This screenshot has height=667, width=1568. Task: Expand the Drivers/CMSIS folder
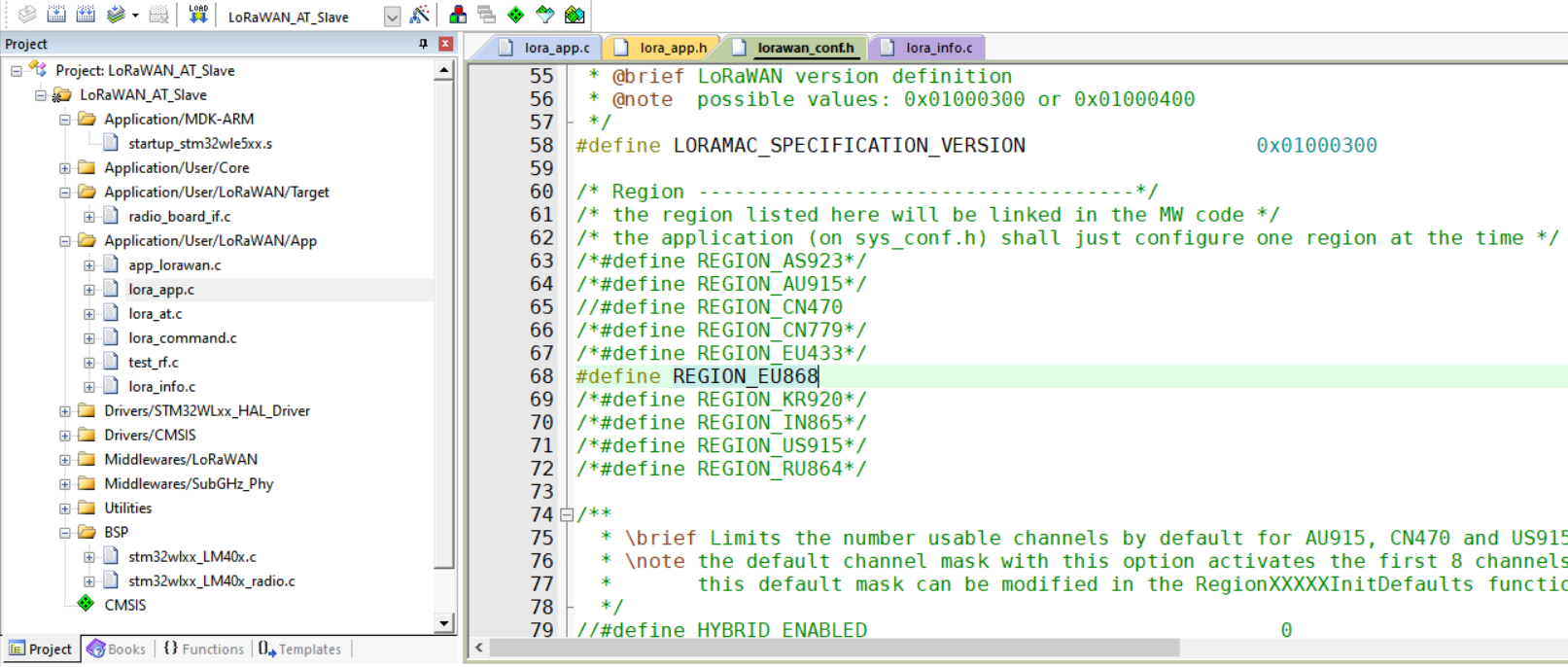(65, 436)
